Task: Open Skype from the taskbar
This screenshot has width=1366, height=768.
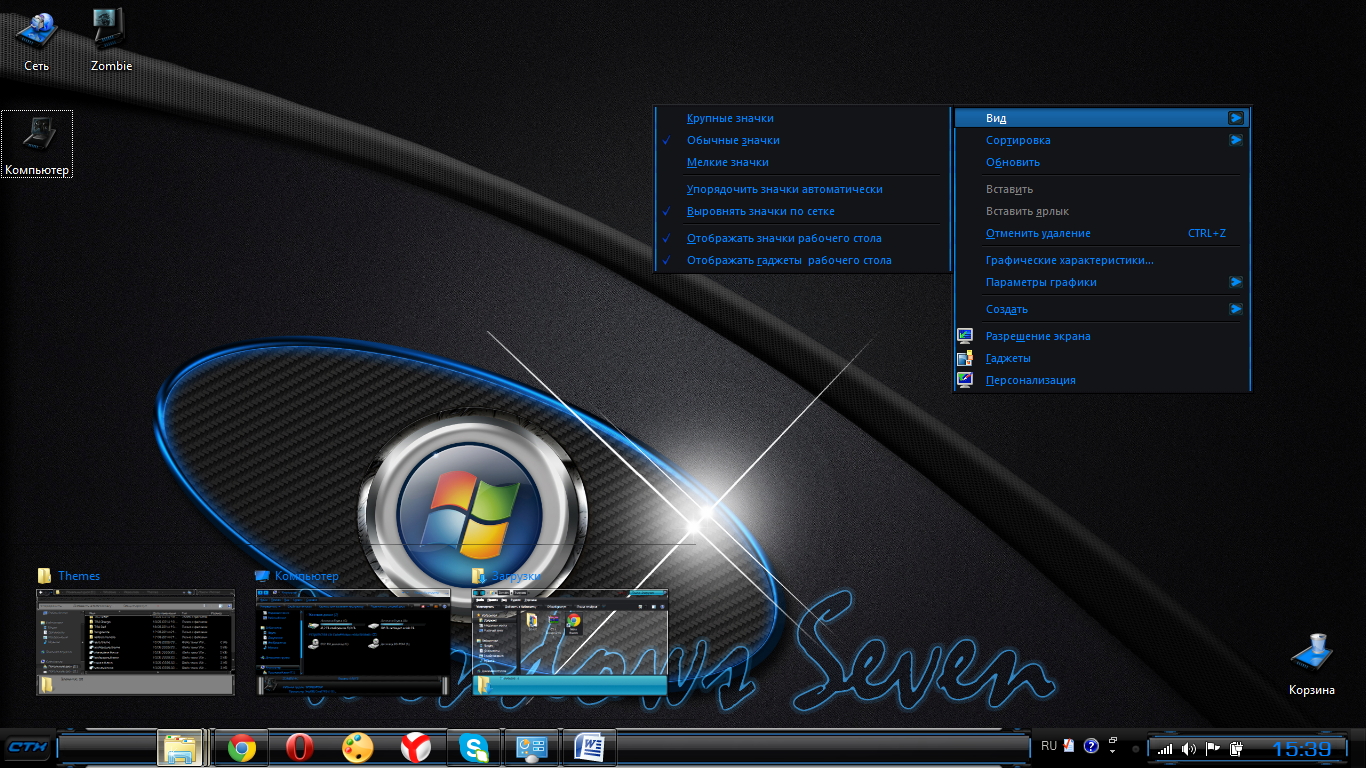Action: 473,748
